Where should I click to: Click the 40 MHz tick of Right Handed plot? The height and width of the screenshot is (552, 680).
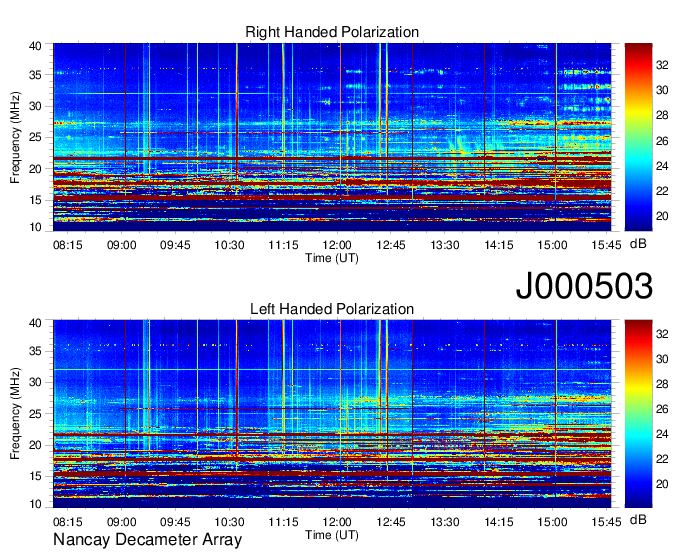point(35,46)
